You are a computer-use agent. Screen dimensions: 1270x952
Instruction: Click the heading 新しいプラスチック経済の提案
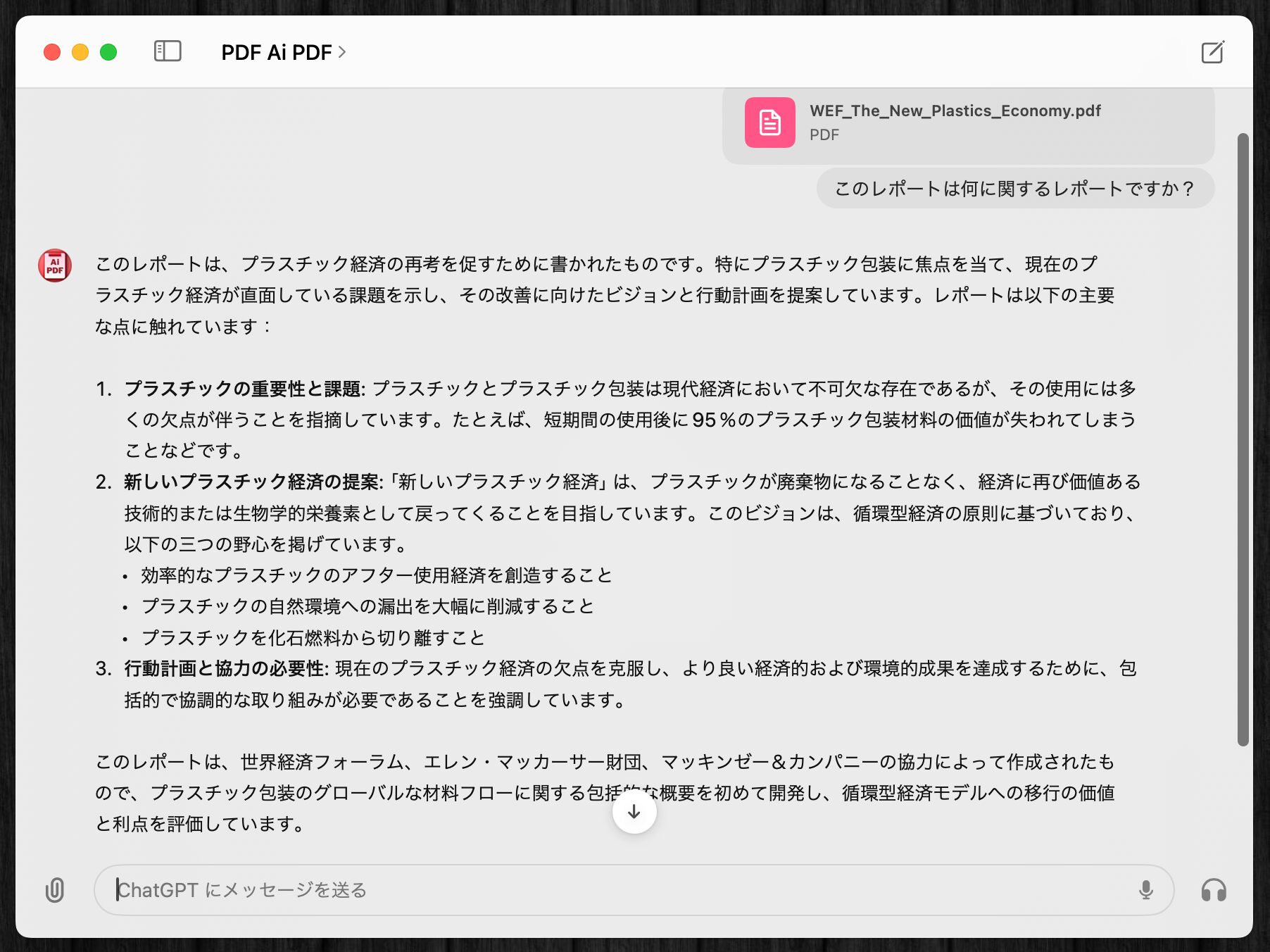pyautogui.click(x=252, y=482)
